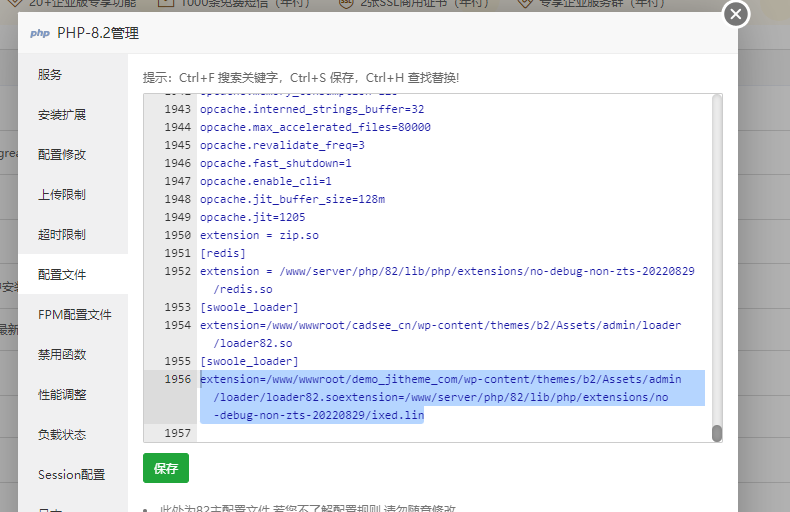Image resolution: width=790 pixels, height=512 pixels.
Task: Open 超时限制 settings
Action: tap(62, 235)
